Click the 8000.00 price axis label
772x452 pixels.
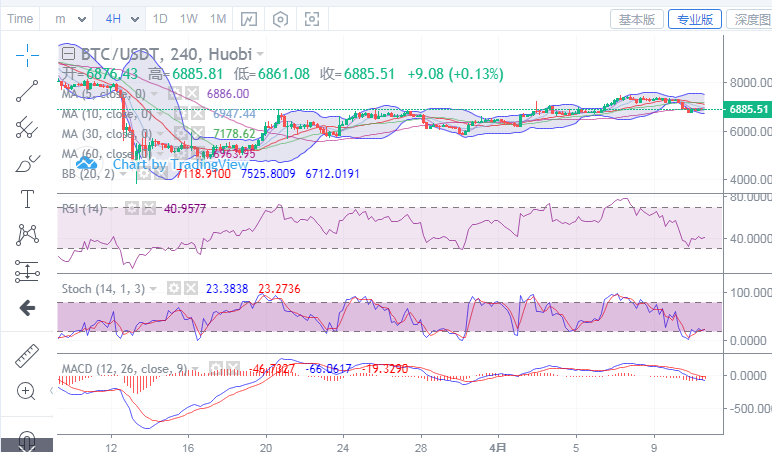[x=750, y=83]
